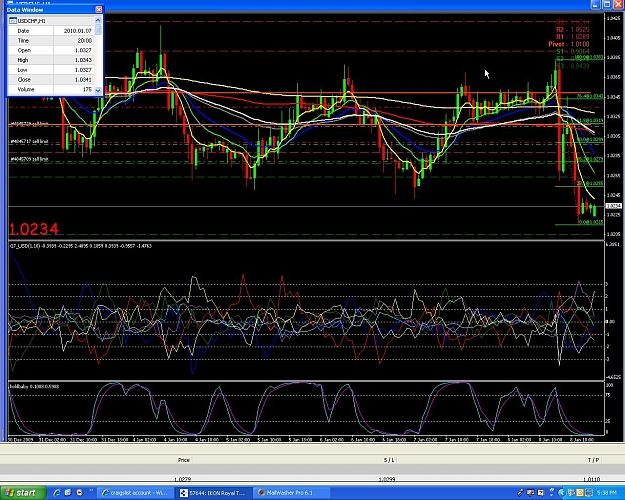Viewport: 625px width, 500px height.
Task: Select the Close value 1.0341
Action: click(83, 80)
